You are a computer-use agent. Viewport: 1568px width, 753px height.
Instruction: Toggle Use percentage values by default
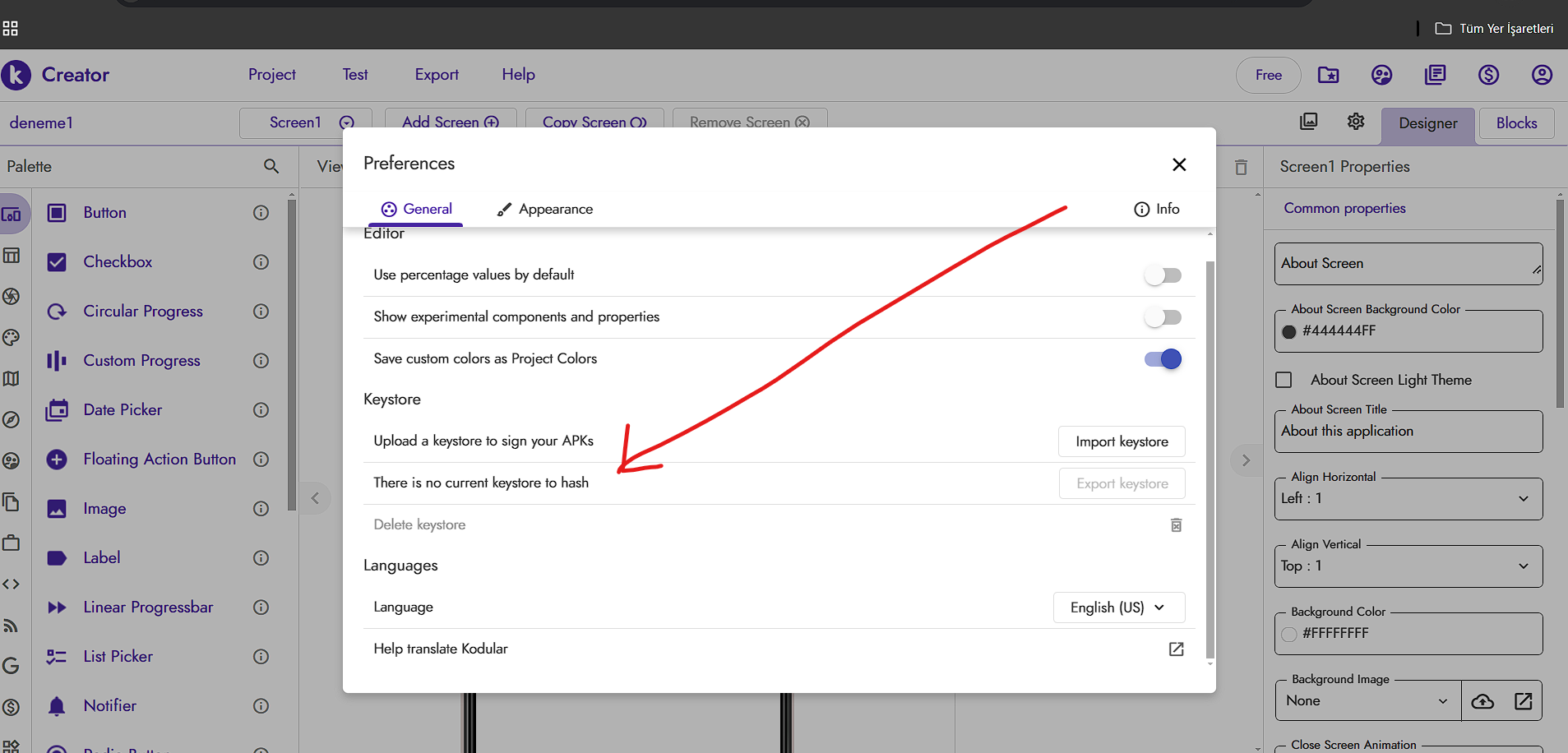click(x=1163, y=275)
